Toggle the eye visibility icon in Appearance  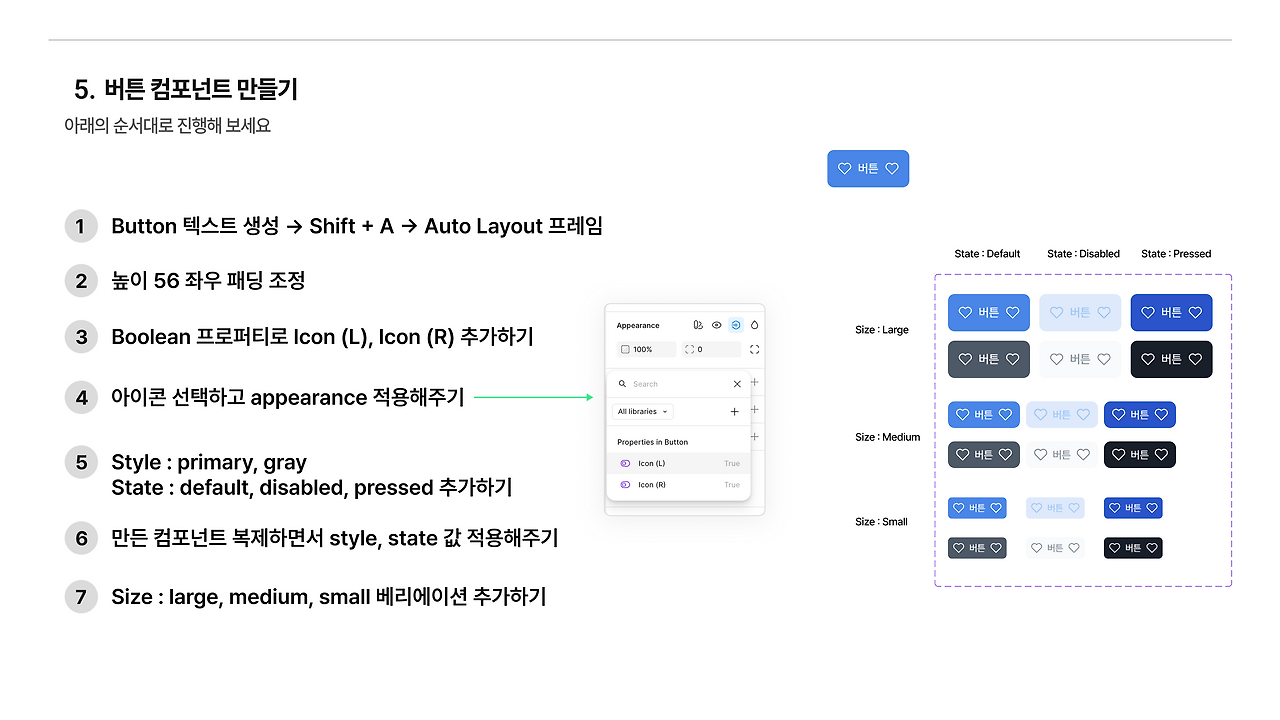716,325
